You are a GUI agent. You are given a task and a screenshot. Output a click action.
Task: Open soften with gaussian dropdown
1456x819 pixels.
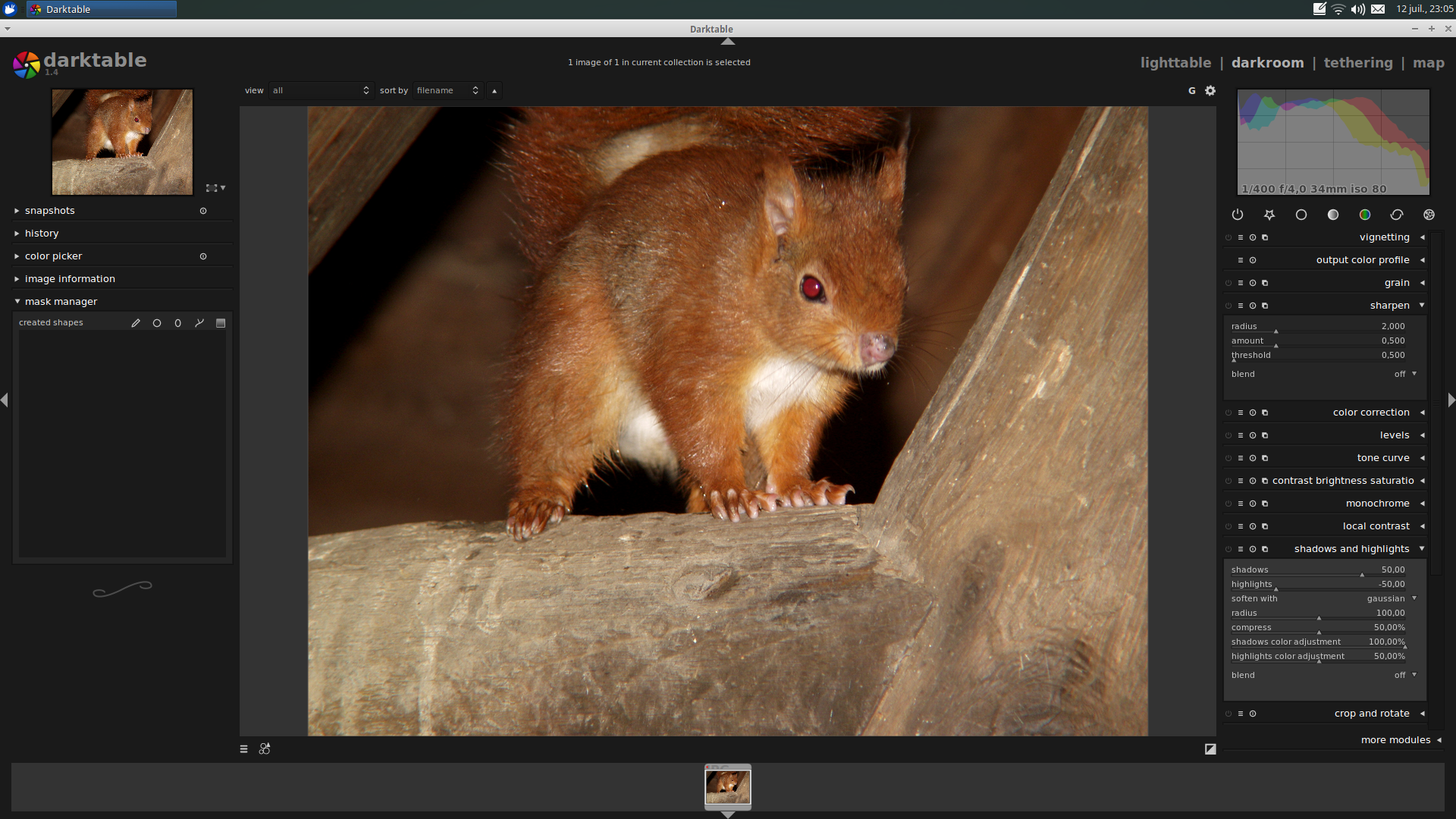click(1324, 598)
